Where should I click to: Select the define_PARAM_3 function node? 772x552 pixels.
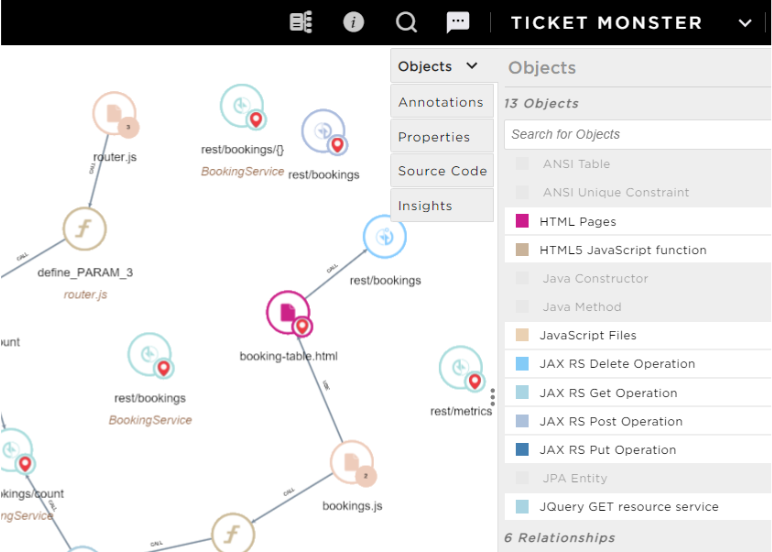84,228
